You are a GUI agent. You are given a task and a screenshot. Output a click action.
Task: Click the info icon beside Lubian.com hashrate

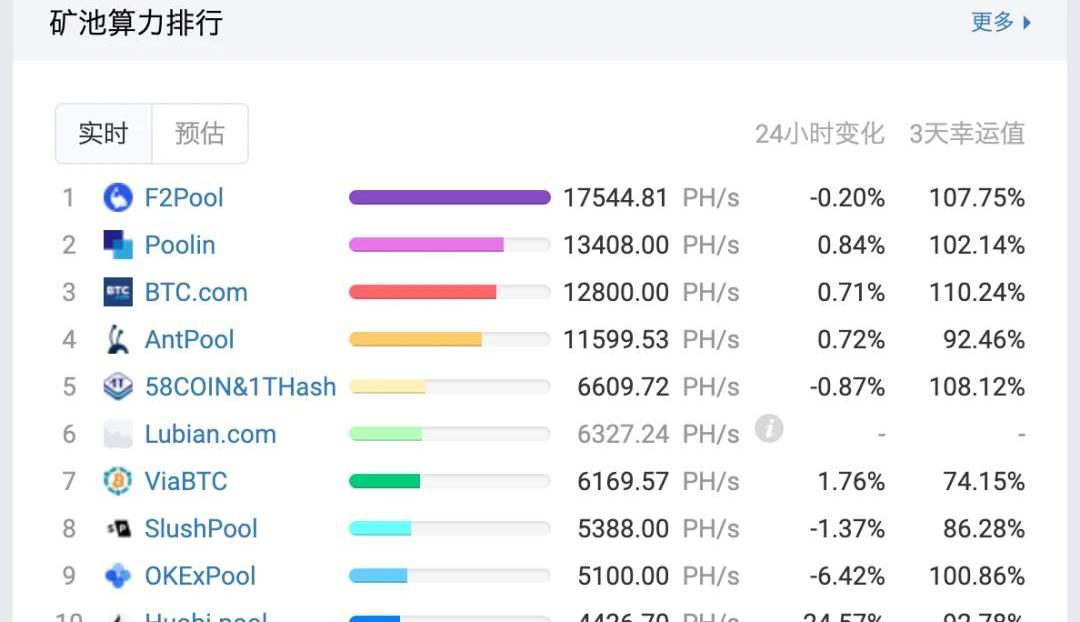coord(768,430)
